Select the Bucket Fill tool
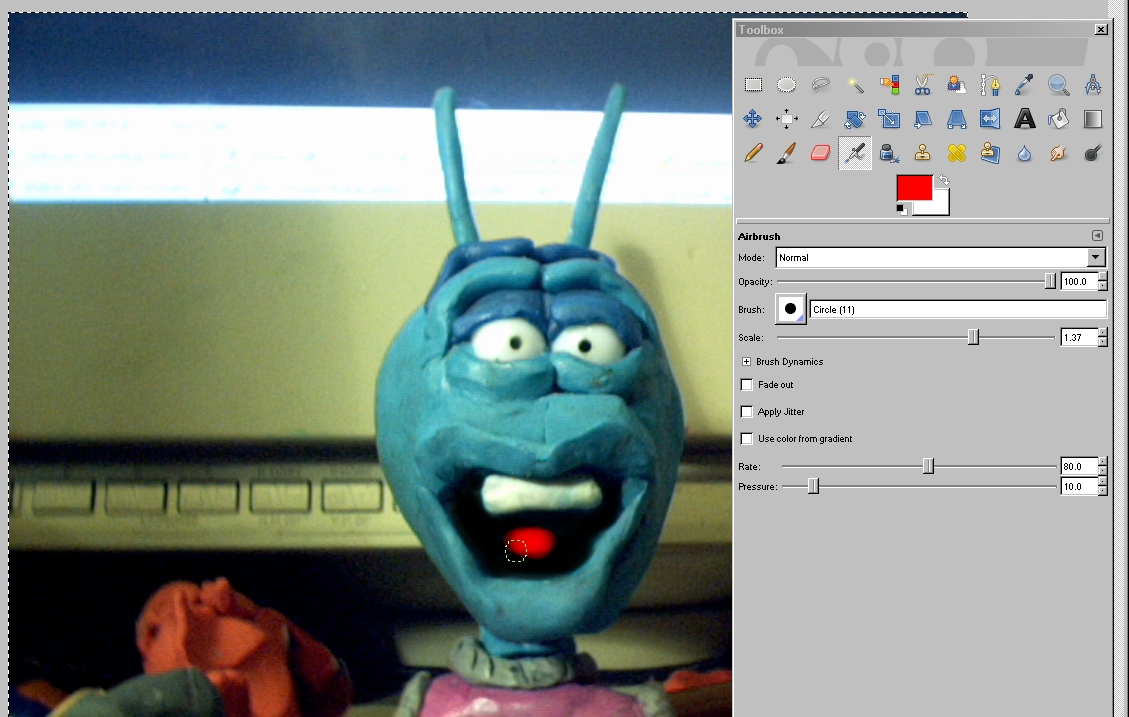1129x717 pixels. [1058, 120]
